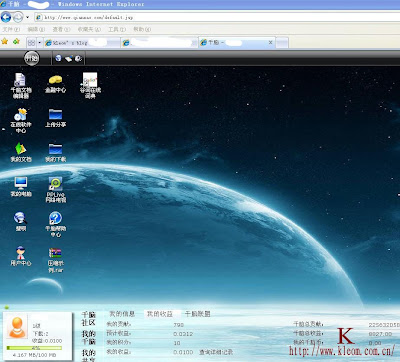
Task: Open the 编辑 menu
Action: coord(36,30)
